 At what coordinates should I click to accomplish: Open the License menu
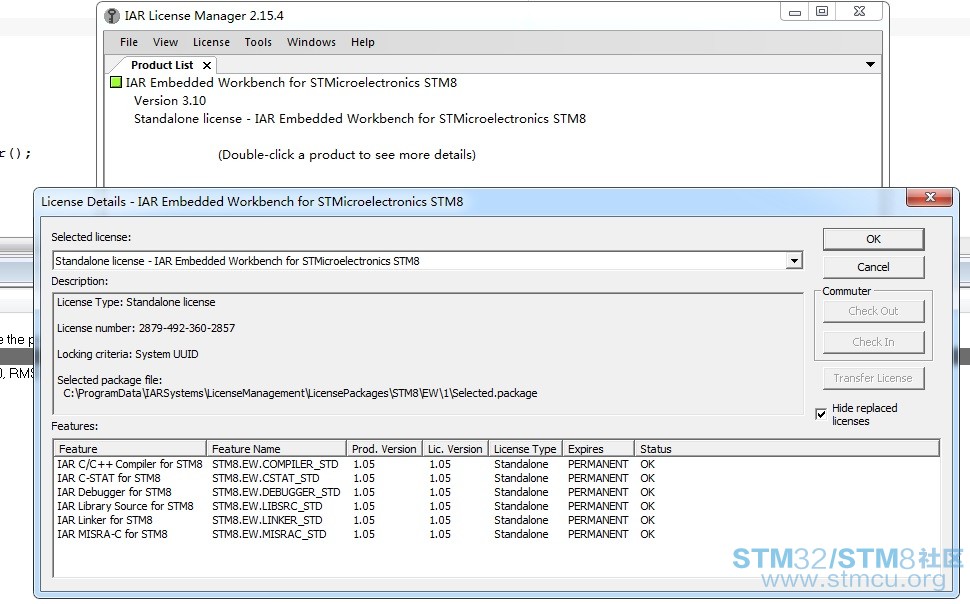(x=211, y=42)
